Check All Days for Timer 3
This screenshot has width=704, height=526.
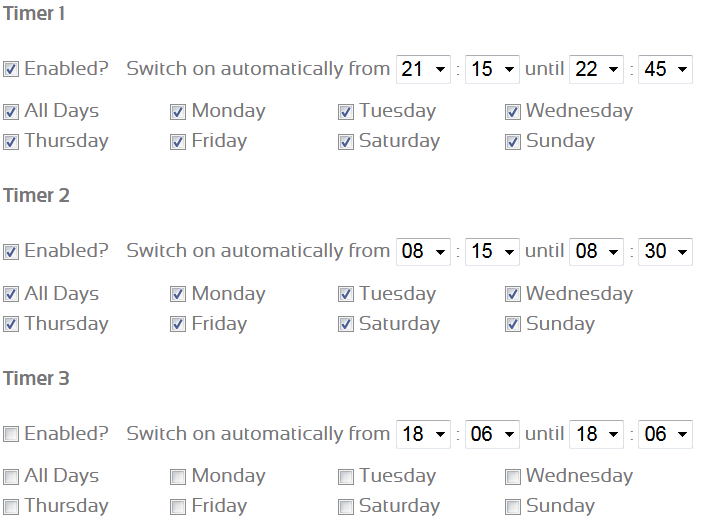(x=11, y=476)
